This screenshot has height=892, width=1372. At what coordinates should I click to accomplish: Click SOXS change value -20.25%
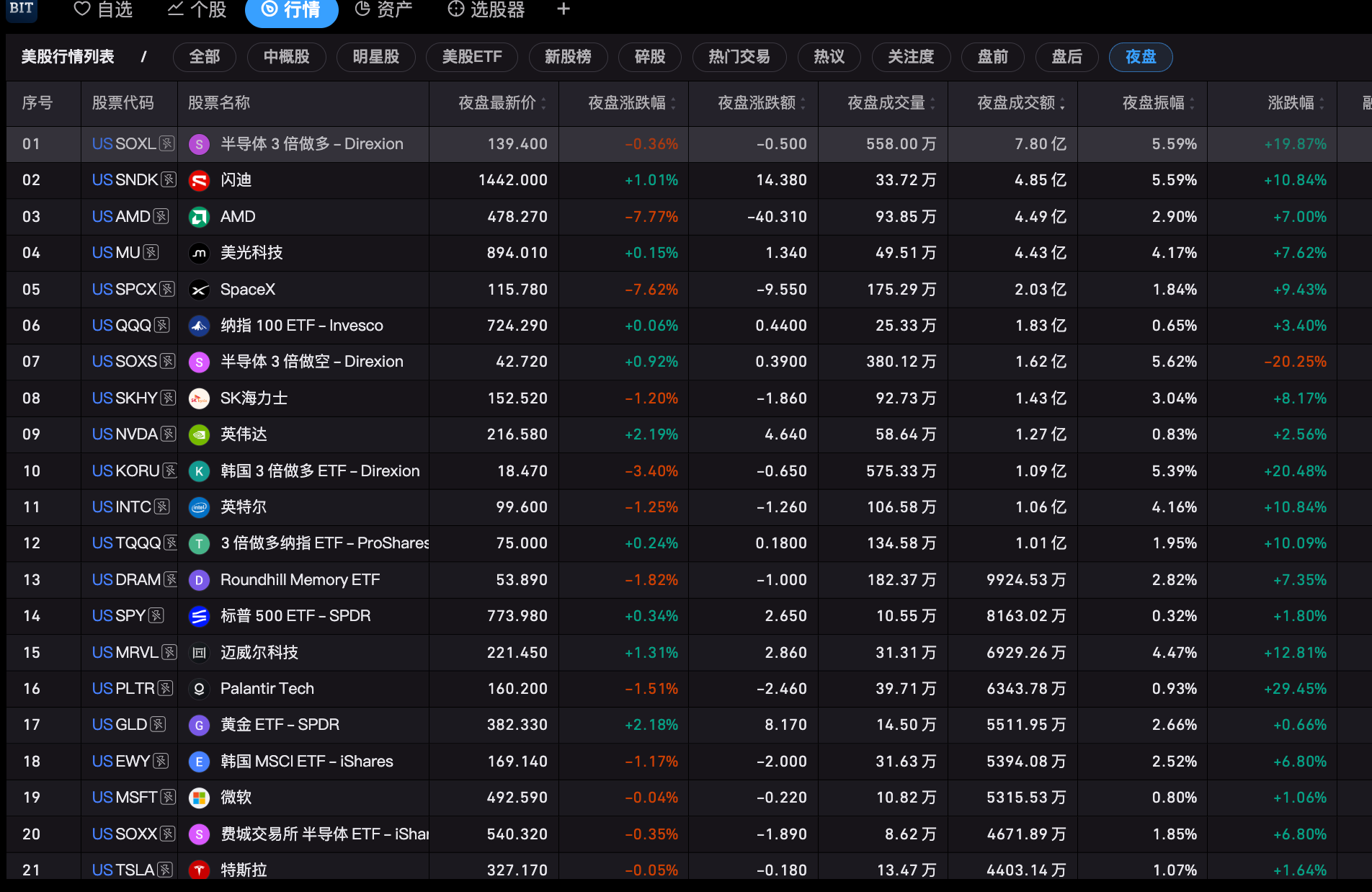pos(1295,362)
